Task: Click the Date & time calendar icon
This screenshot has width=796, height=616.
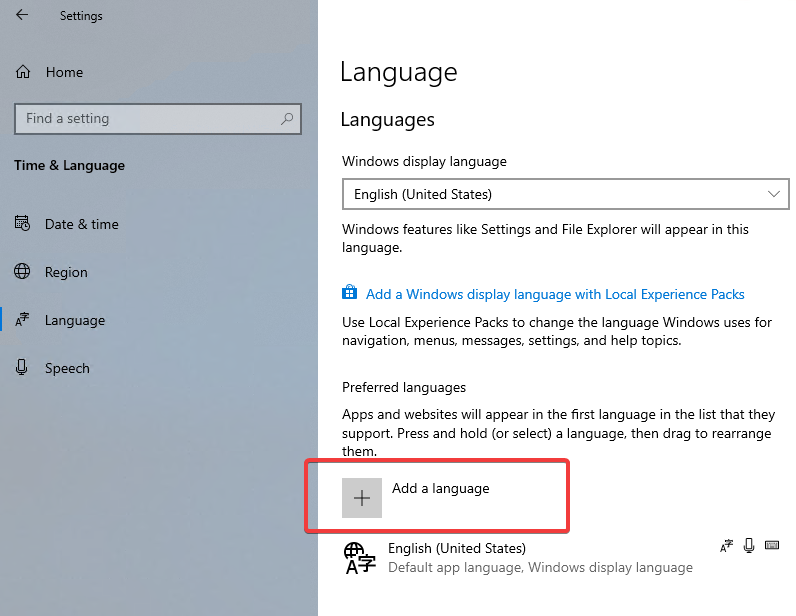Action: tap(22, 223)
